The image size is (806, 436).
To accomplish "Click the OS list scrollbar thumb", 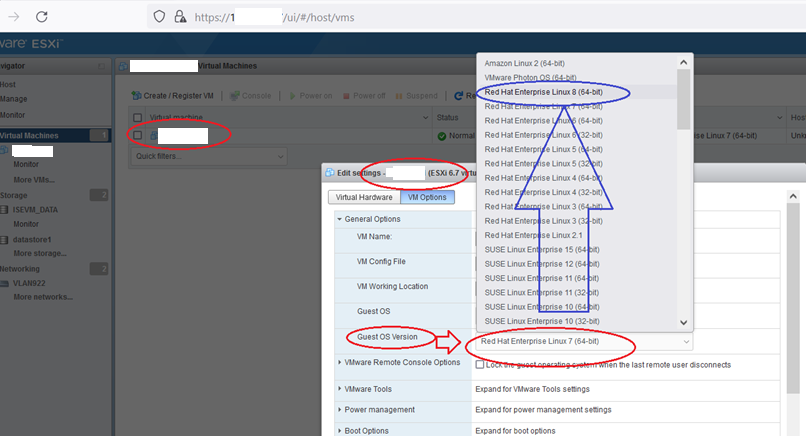I will click(684, 99).
